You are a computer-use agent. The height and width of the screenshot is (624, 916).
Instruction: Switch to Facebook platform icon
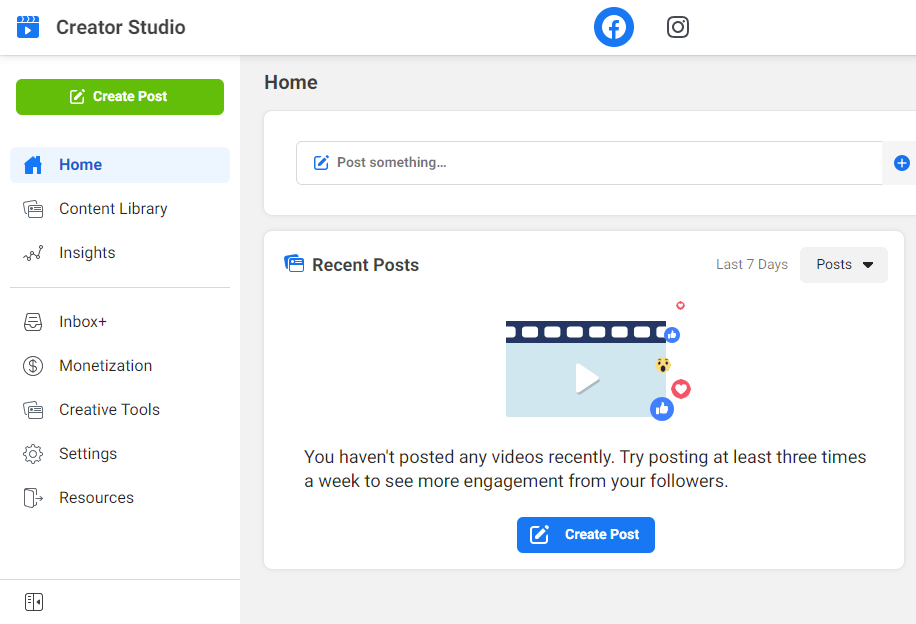tap(613, 27)
